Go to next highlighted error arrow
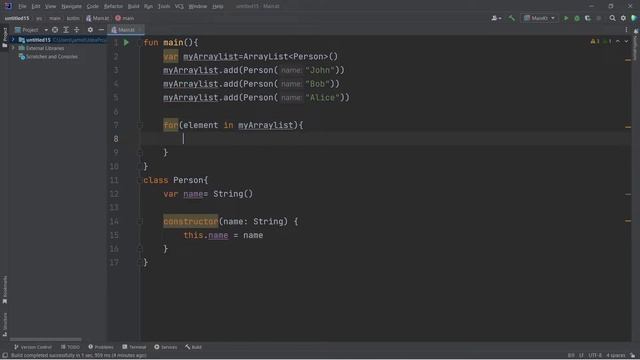The height and width of the screenshot is (360, 640). (626, 41)
